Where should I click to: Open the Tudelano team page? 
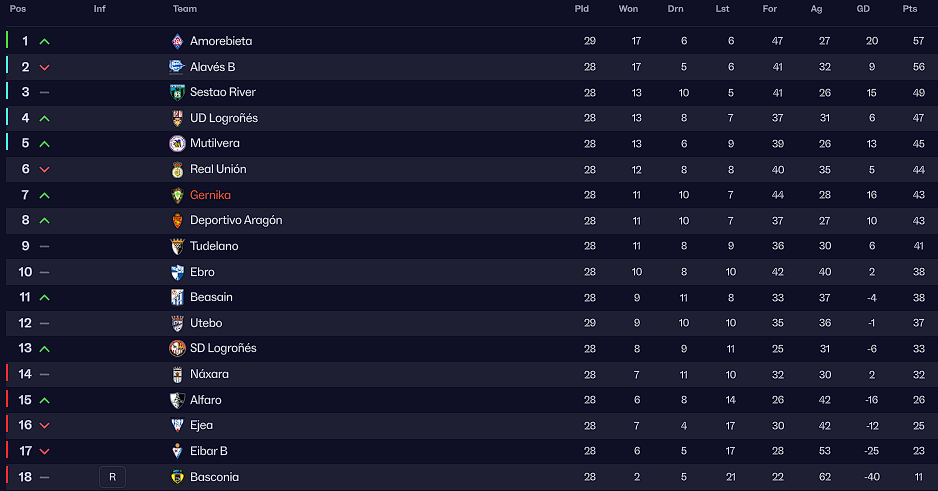pos(214,246)
